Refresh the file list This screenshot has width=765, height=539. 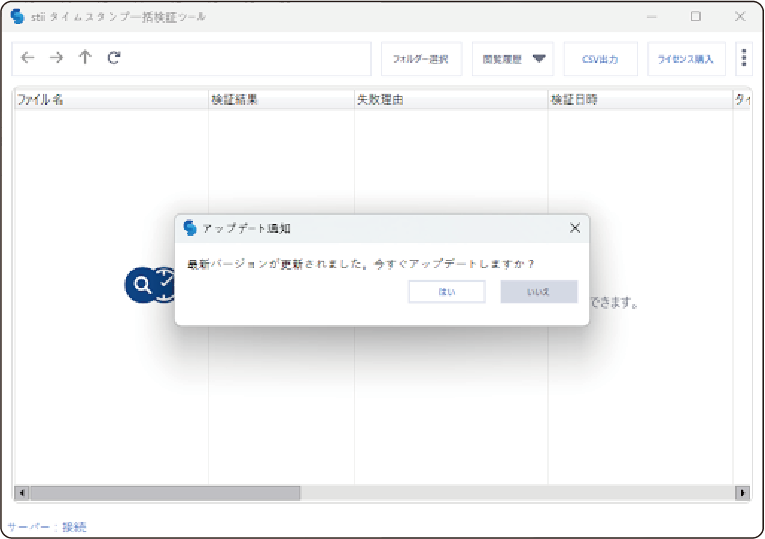click(114, 58)
